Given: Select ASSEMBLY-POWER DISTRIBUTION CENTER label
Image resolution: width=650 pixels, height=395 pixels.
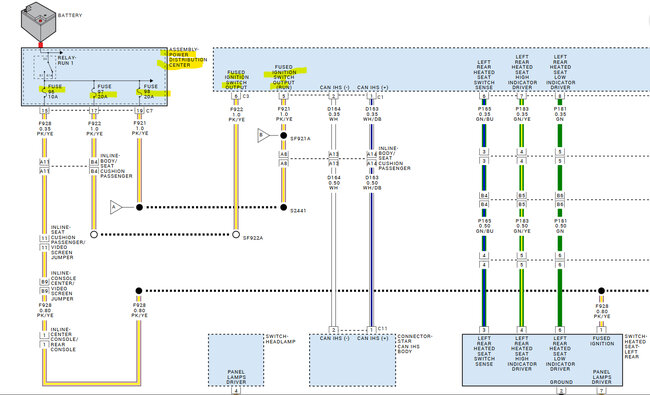Looking at the screenshot, I should (188, 57).
